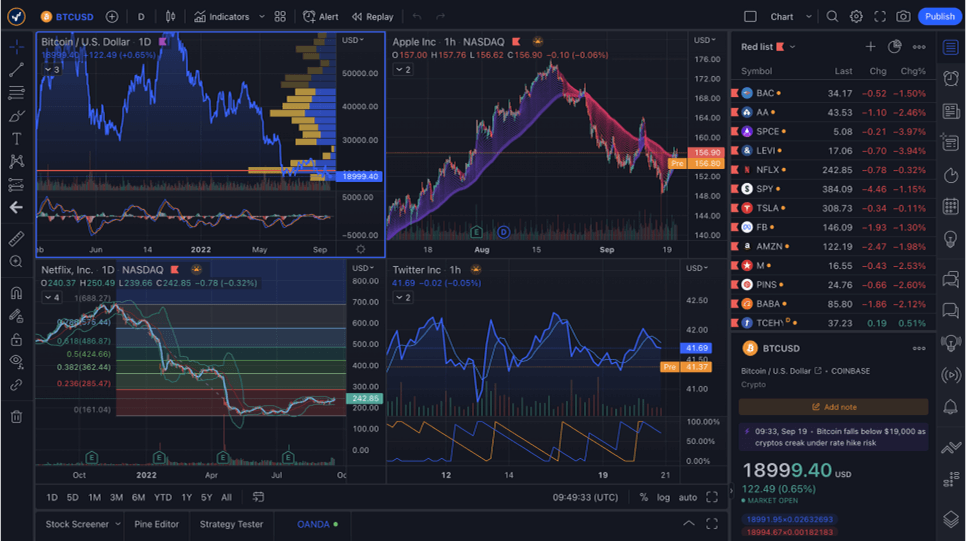Publish the chart idea
This screenshot has height=541, width=966.
(940, 17)
